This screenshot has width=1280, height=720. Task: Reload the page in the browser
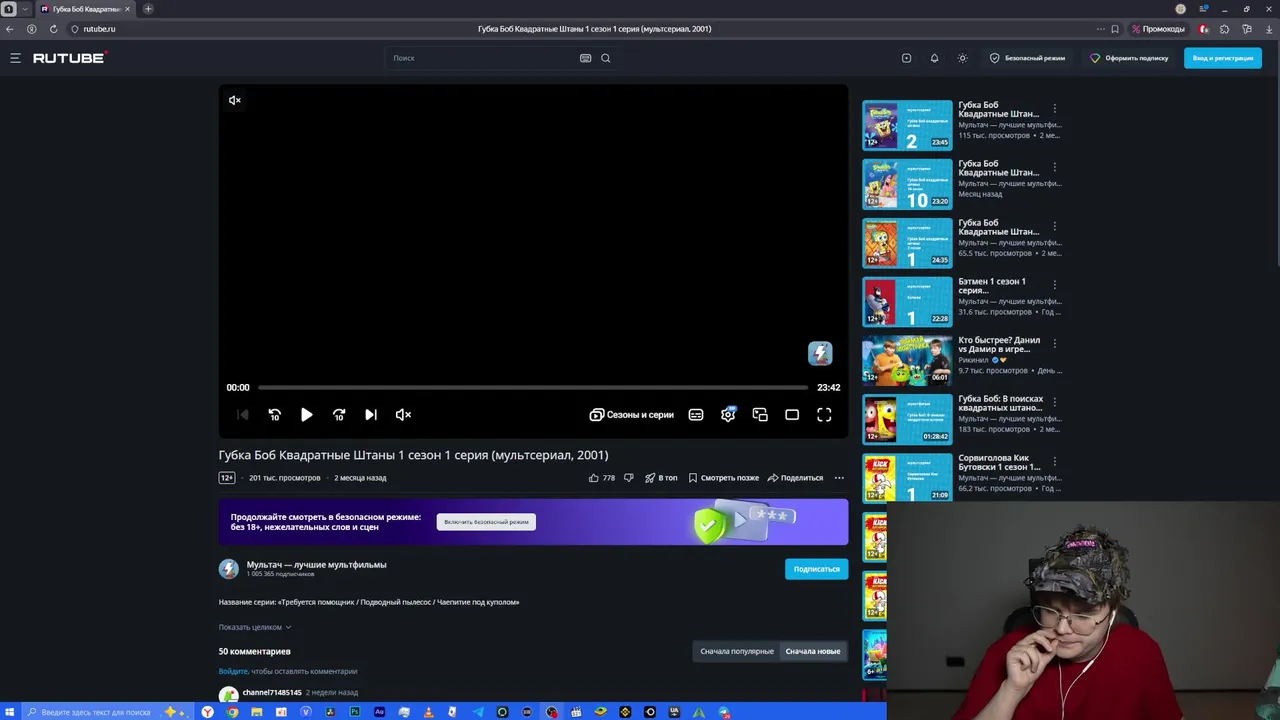coord(53,29)
